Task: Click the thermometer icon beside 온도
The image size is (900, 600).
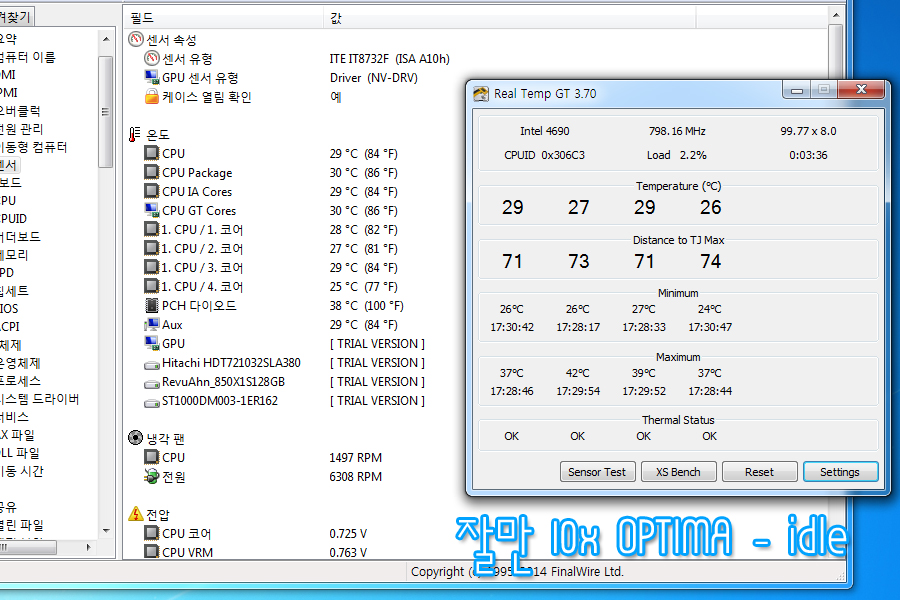Action: 134,134
